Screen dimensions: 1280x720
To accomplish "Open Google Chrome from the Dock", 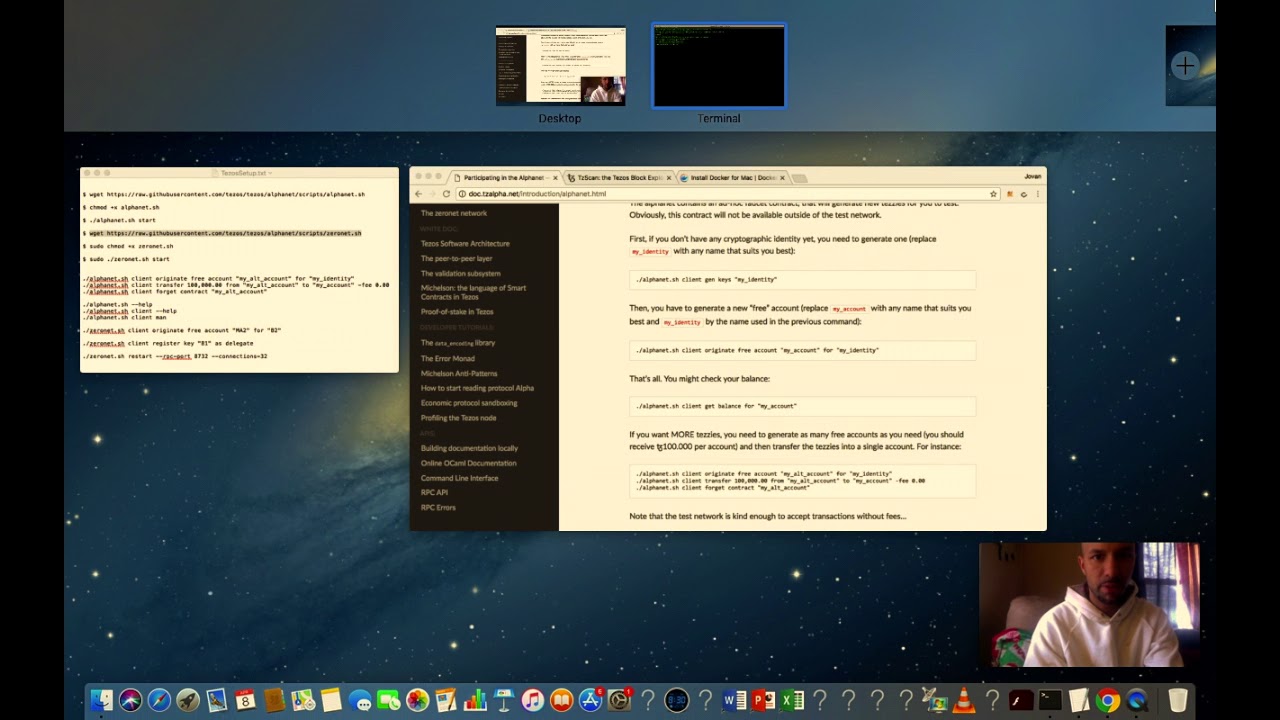I will (1108, 701).
